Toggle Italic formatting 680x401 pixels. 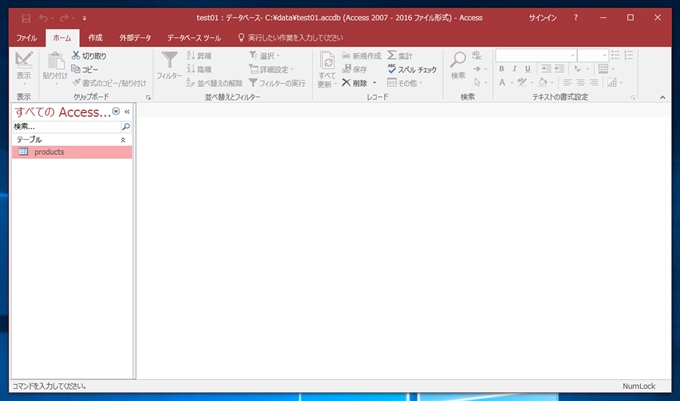[x=514, y=68]
